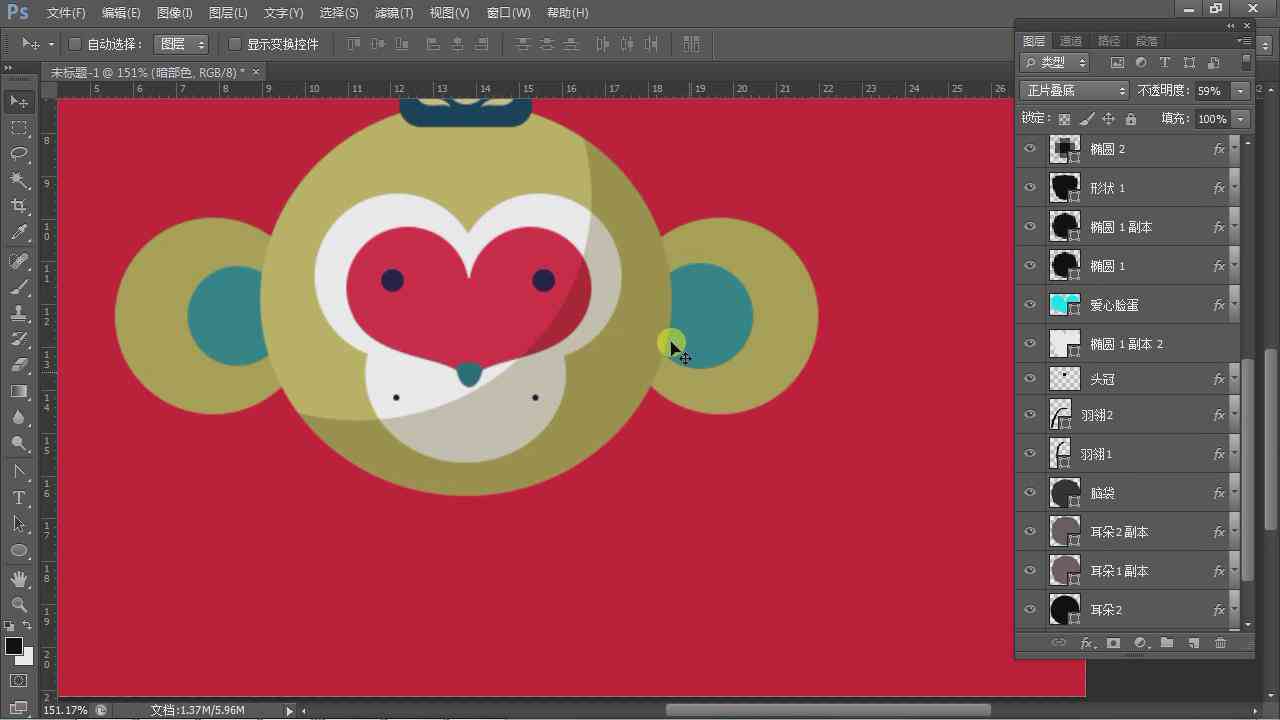The image size is (1280, 720).
Task: Hide the 椭圆 2 layer
Action: click(x=1030, y=149)
